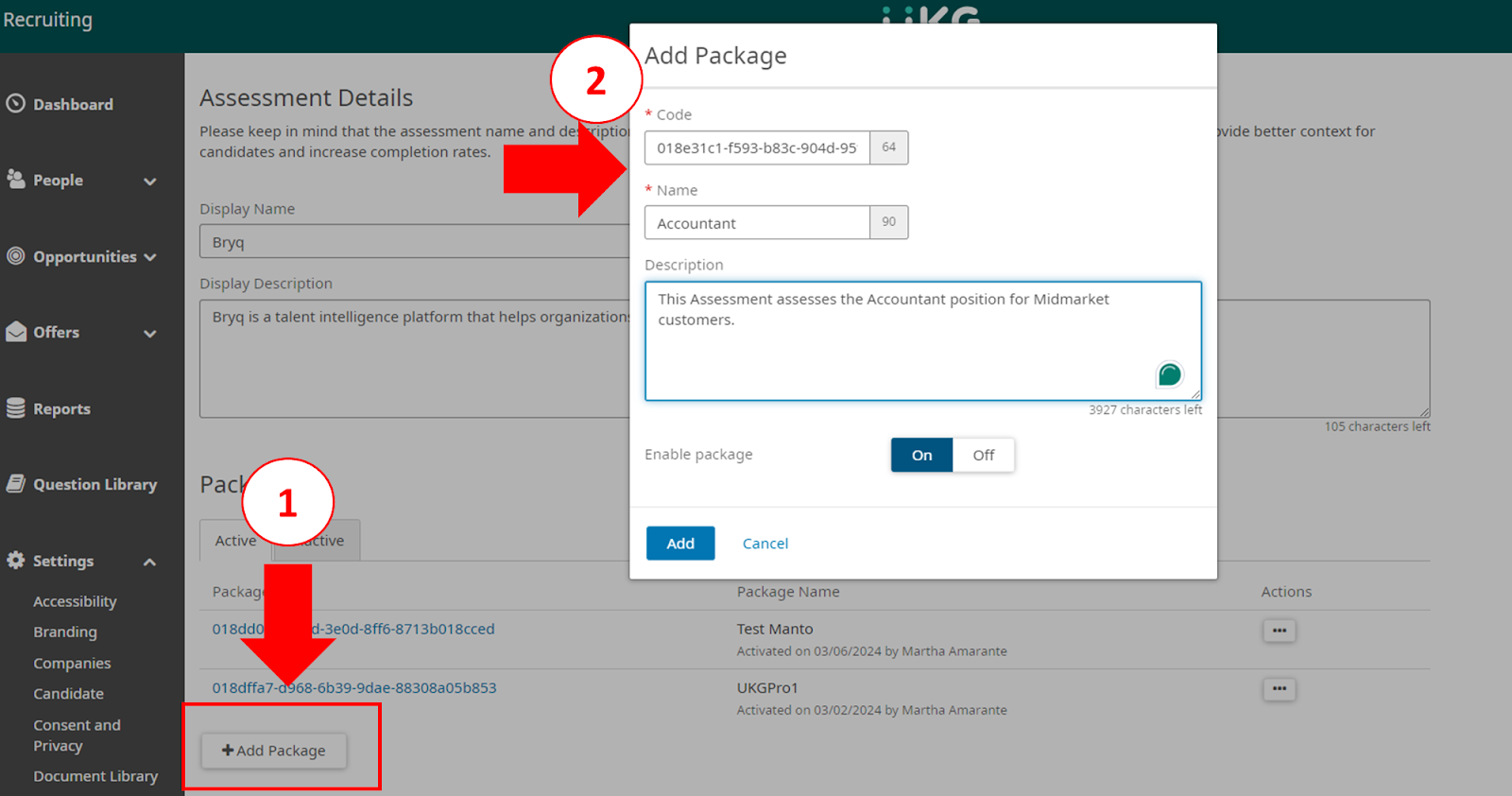Open Branding under Settings
This screenshot has width=1512, height=796.
(x=65, y=632)
